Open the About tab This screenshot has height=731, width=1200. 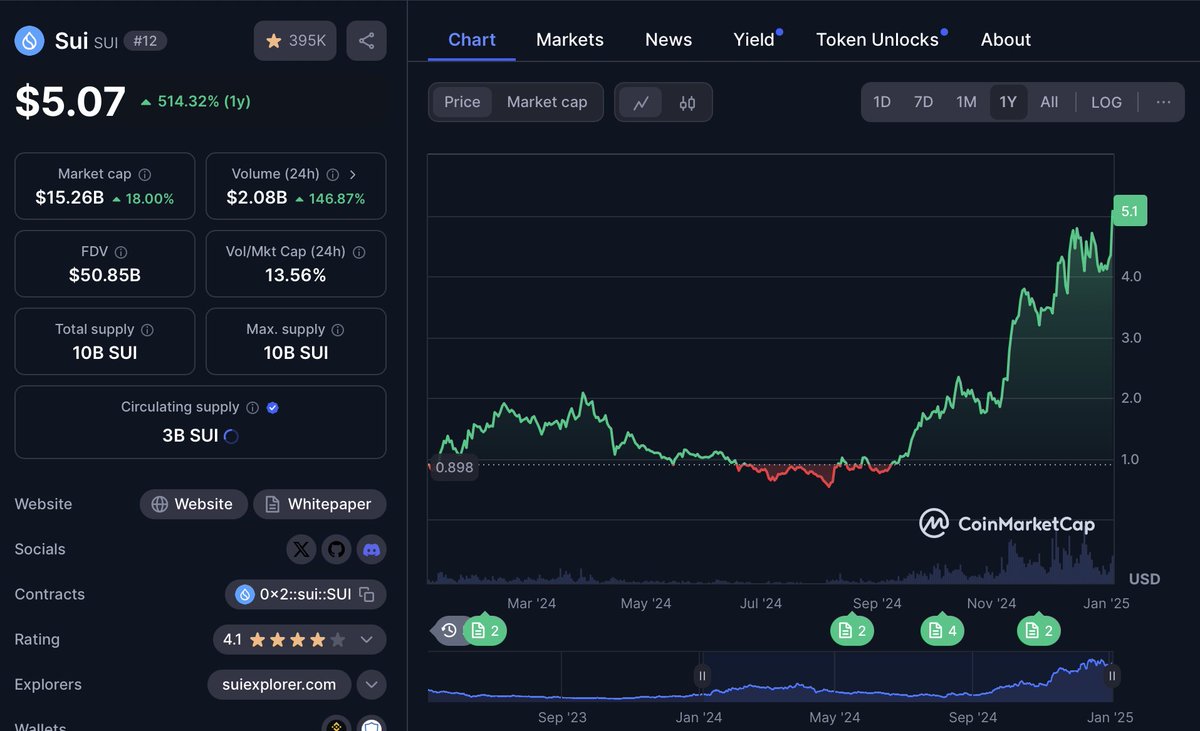point(1006,40)
